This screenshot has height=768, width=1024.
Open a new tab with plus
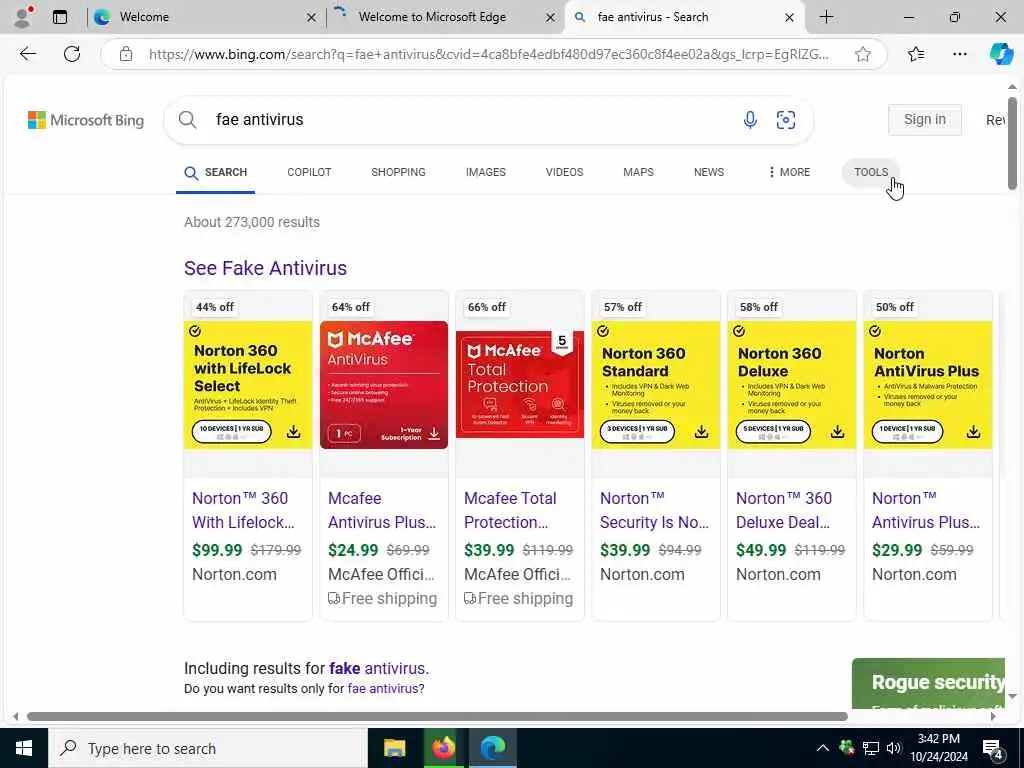coord(826,17)
